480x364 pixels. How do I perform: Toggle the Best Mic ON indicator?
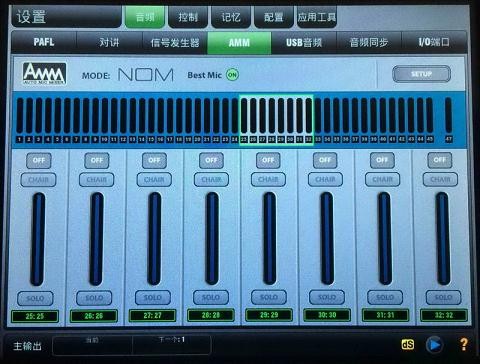(x=232, y=75)
